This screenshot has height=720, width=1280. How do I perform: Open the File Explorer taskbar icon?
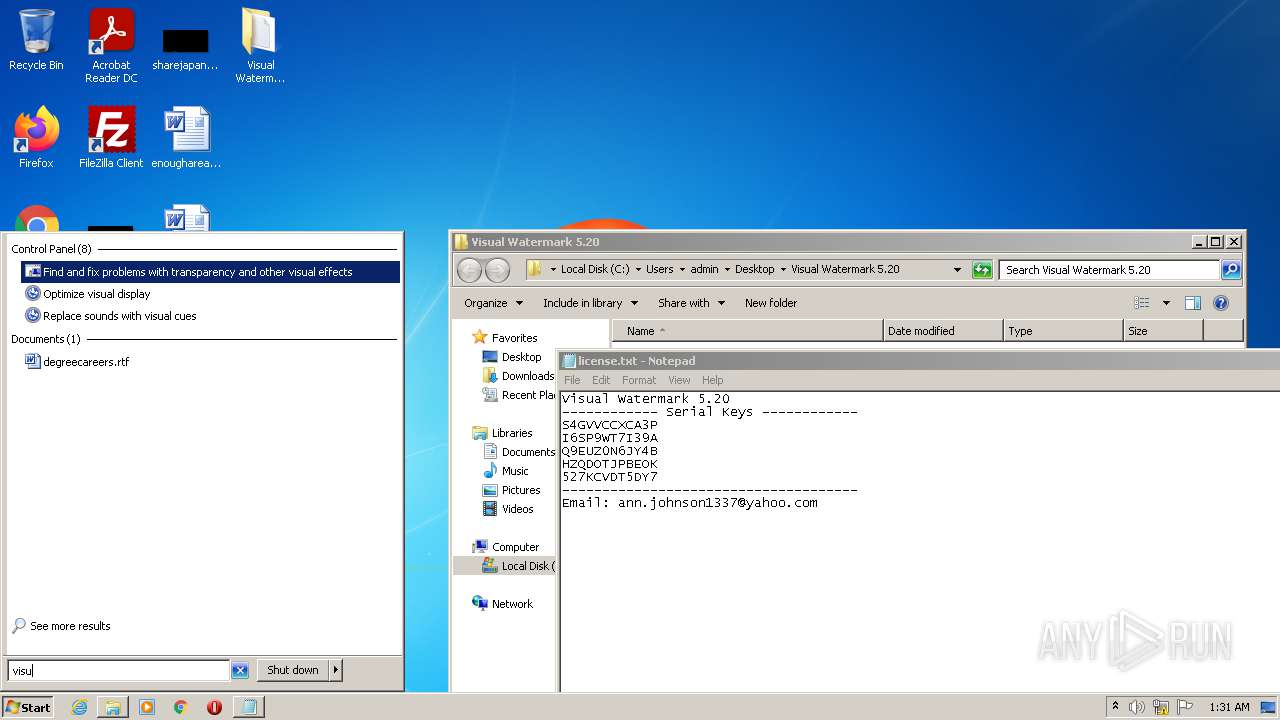[x=113, y=707]
